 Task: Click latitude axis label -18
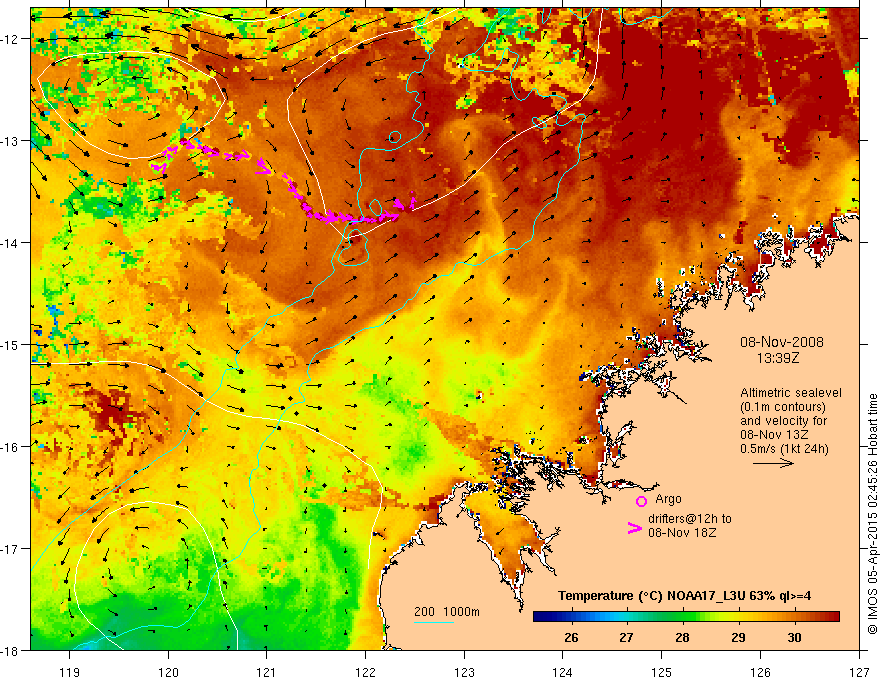pos(10,650)
